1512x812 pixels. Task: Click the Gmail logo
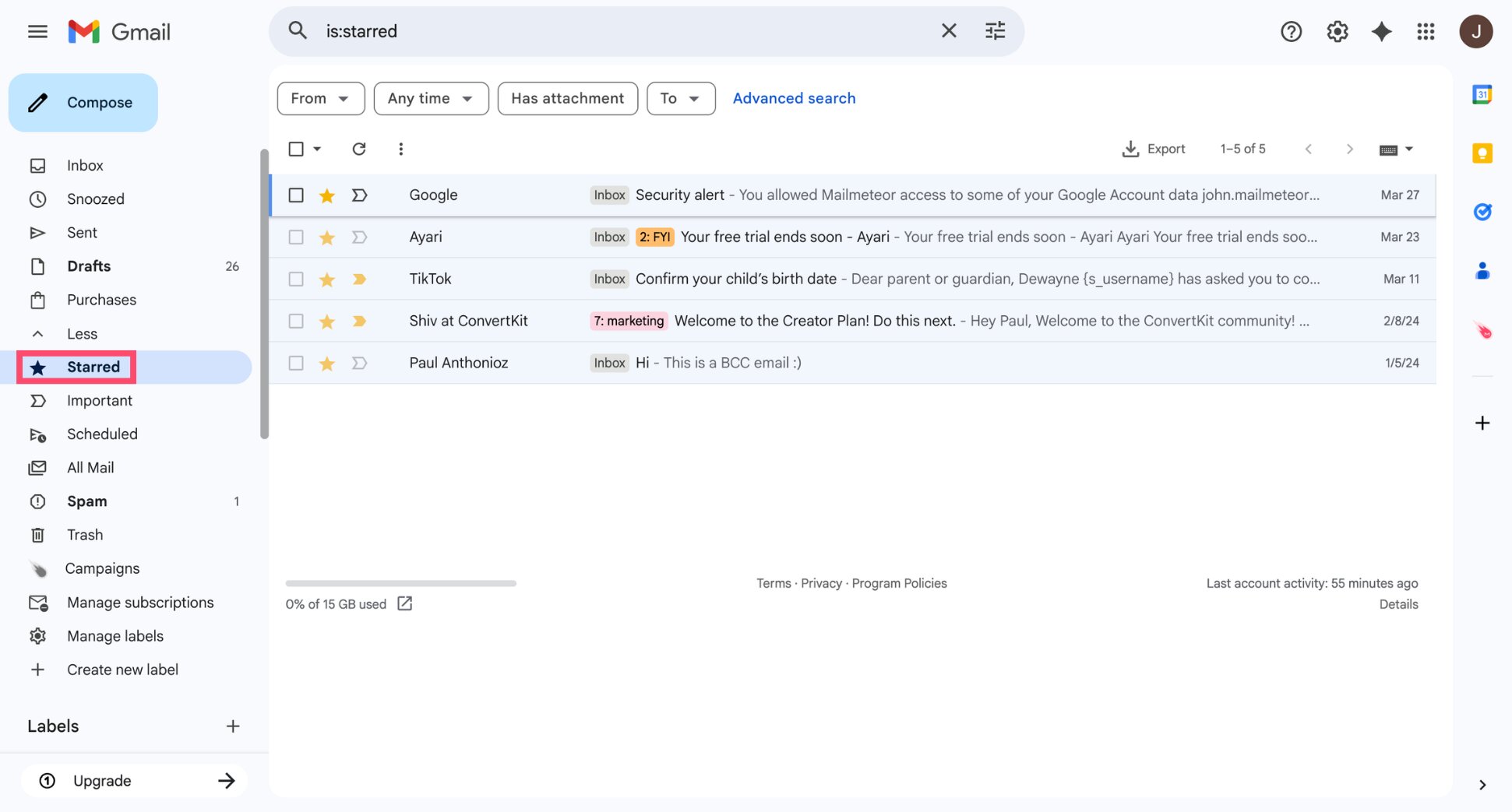pos(119,32)
